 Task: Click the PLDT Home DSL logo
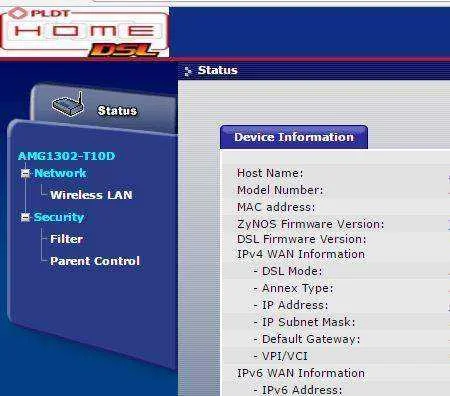(85, 32)
